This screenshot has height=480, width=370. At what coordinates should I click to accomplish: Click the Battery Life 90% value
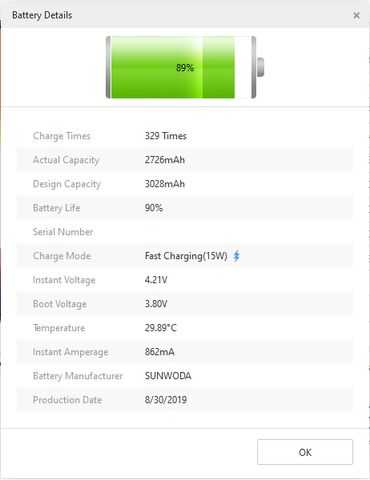click(154, 208)
